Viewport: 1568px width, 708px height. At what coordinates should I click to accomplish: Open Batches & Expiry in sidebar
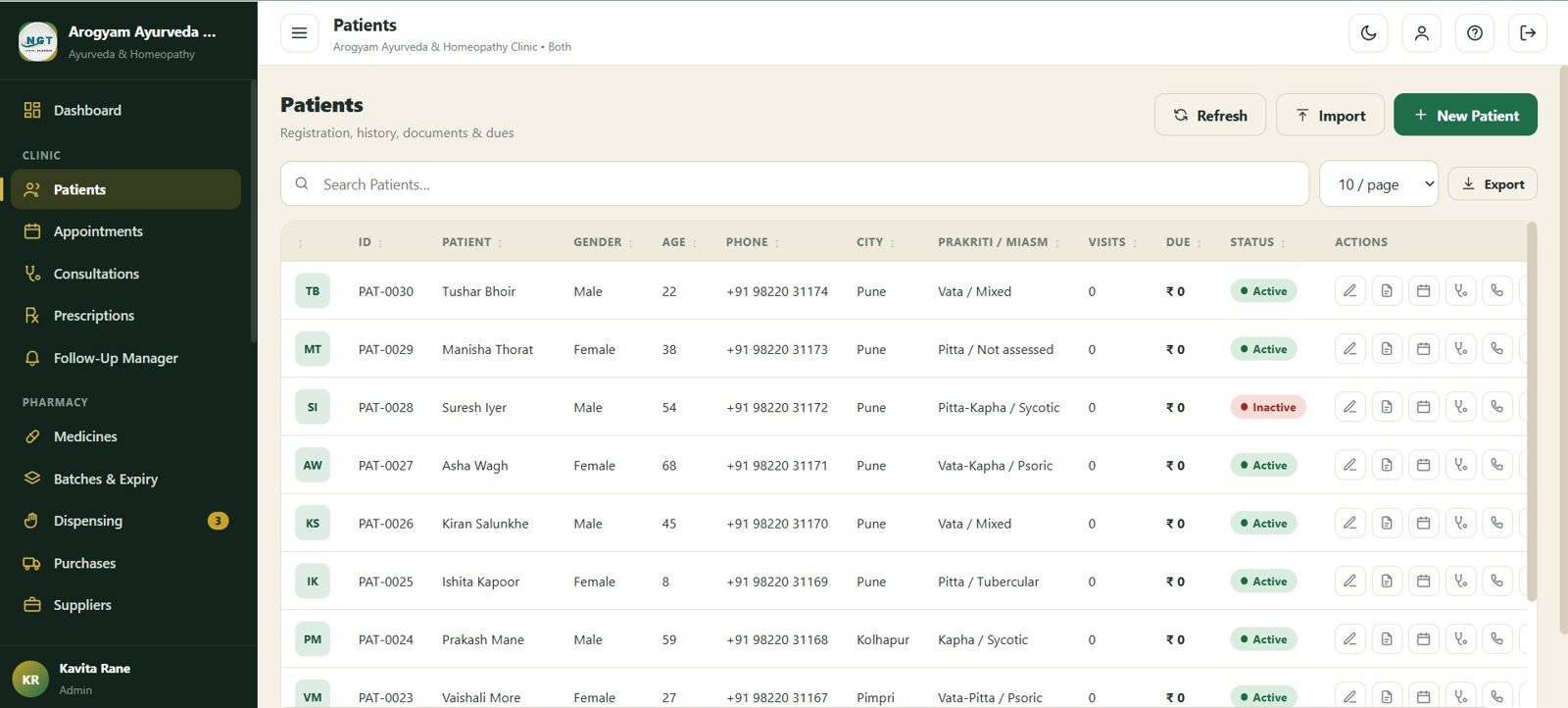(125, 479)
